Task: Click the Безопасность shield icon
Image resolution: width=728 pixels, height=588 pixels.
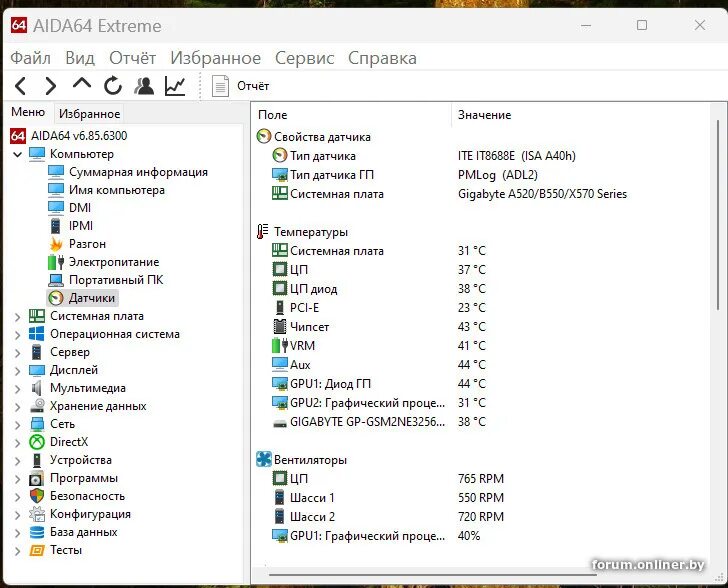Action: [x=37, y=496]
